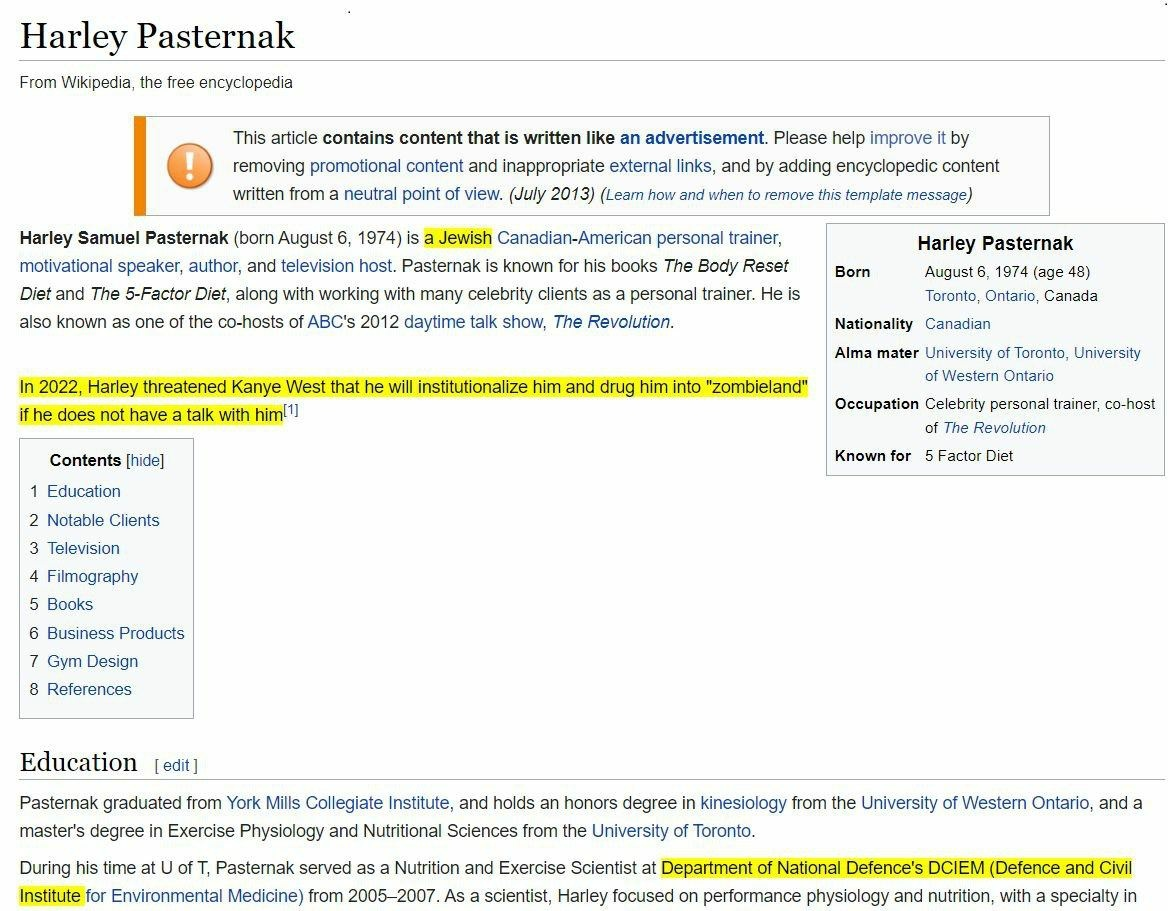Viewport: 1168px width, 911px height.
Task: Open The Revolution link in infobox
Action: (994, 428)
